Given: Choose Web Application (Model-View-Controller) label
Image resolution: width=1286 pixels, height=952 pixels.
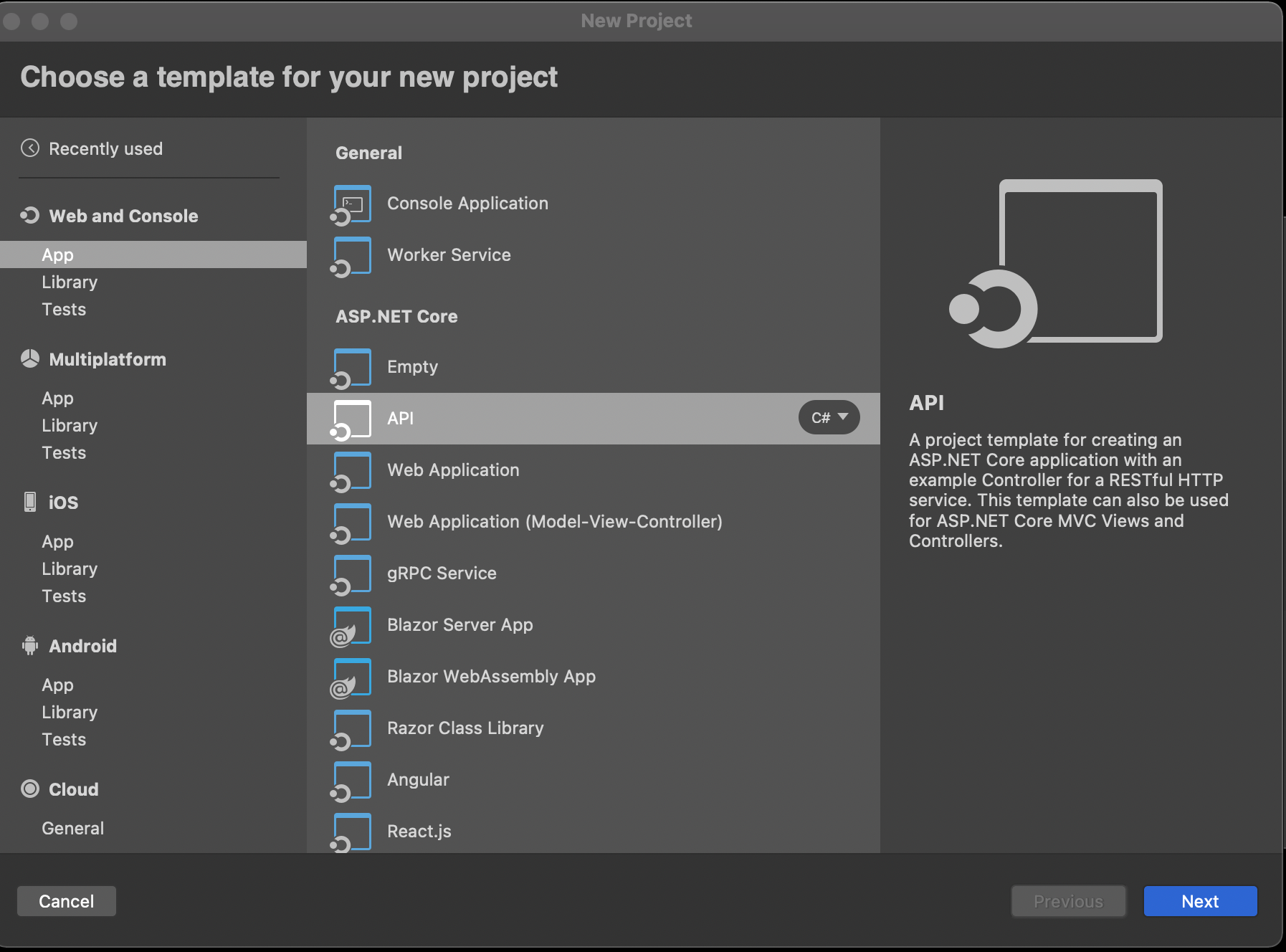Looking at the screenshot, I should [555, 522].
